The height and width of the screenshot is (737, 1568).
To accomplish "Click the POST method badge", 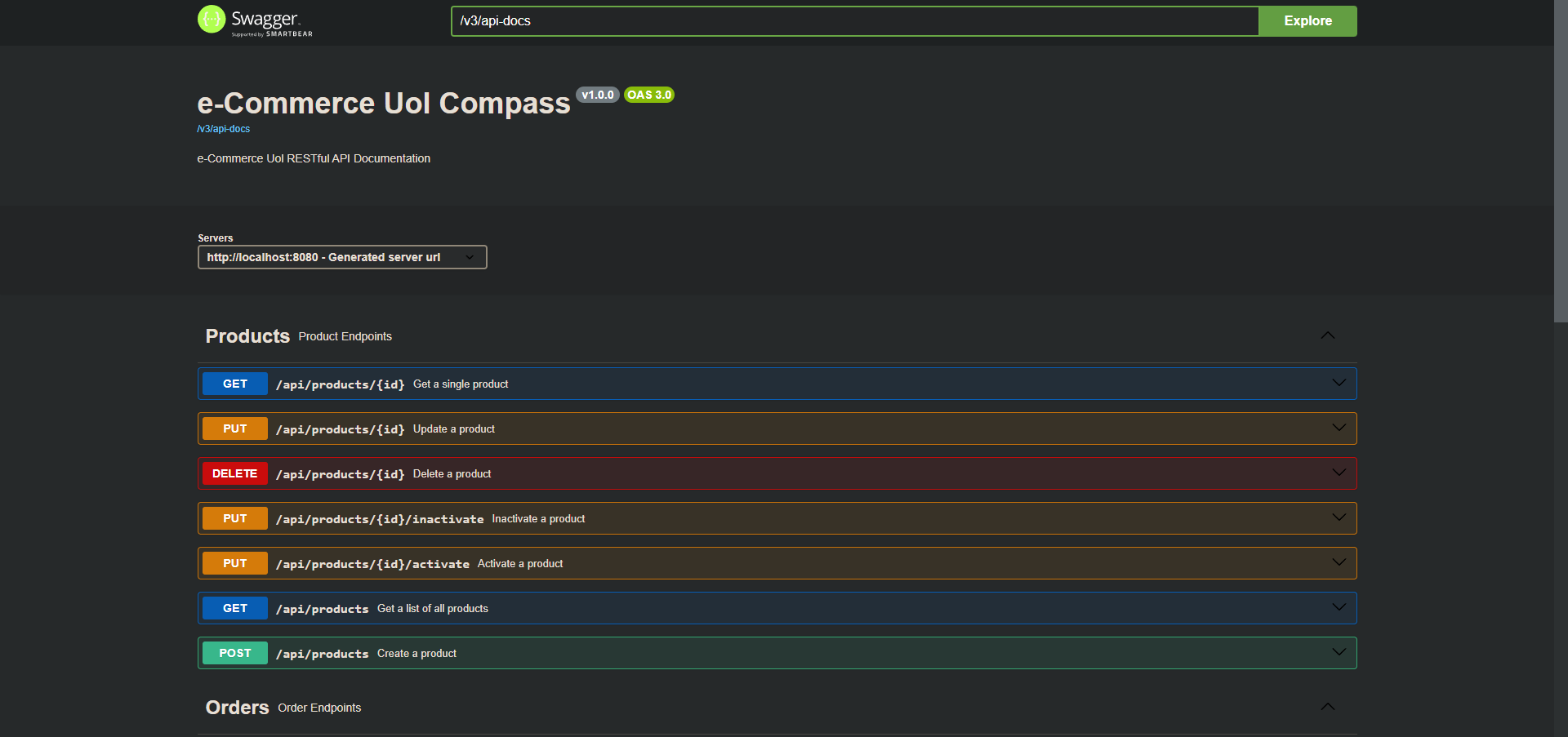I will (x=234, y=653).
